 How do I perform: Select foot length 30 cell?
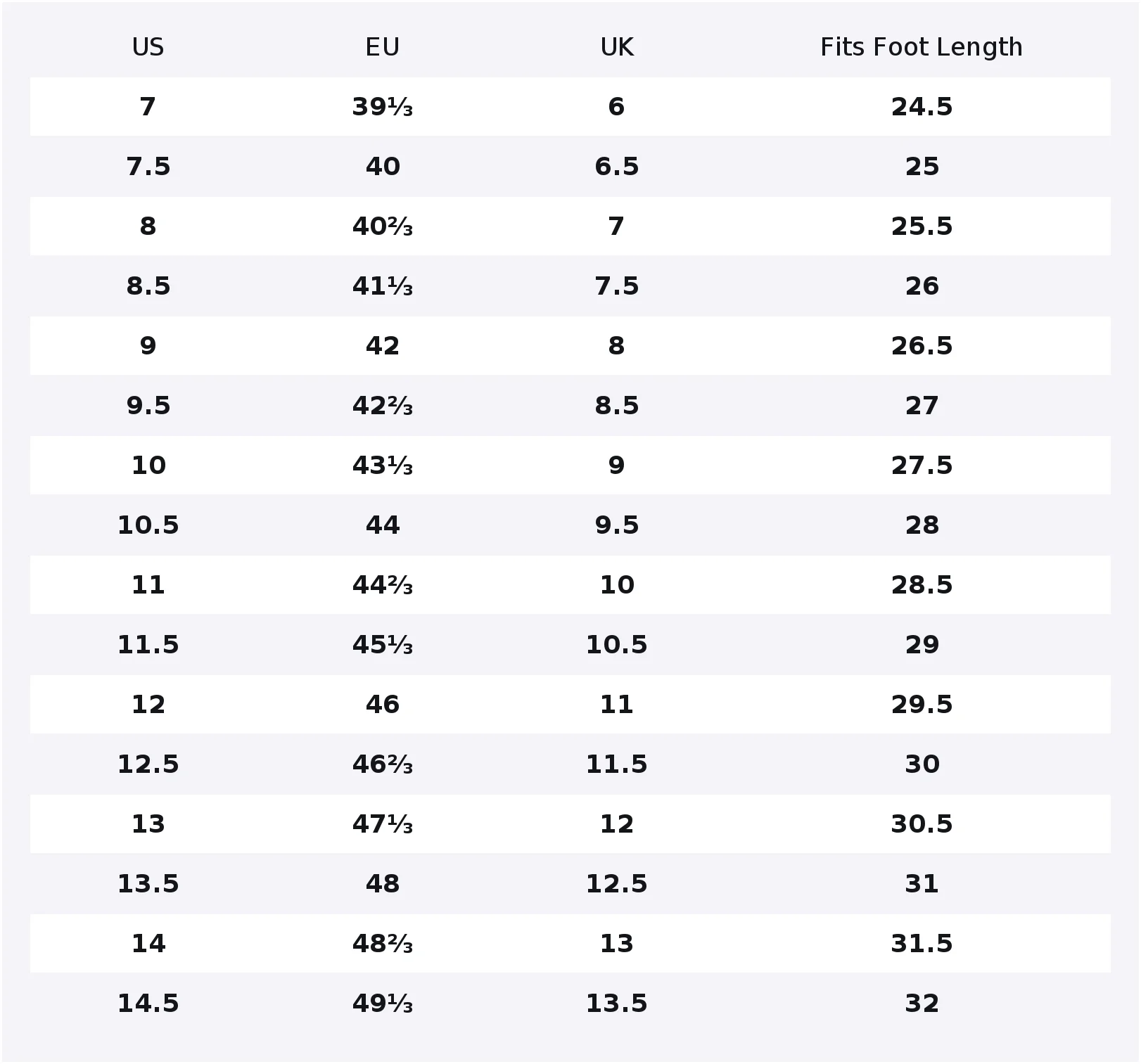922,764
